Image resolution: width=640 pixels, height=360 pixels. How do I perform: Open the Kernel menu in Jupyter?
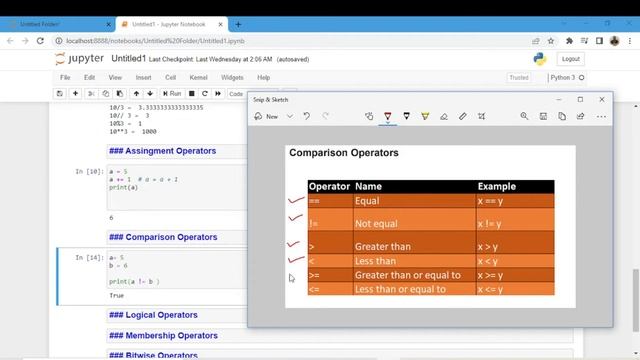click(x=198, y=78)
